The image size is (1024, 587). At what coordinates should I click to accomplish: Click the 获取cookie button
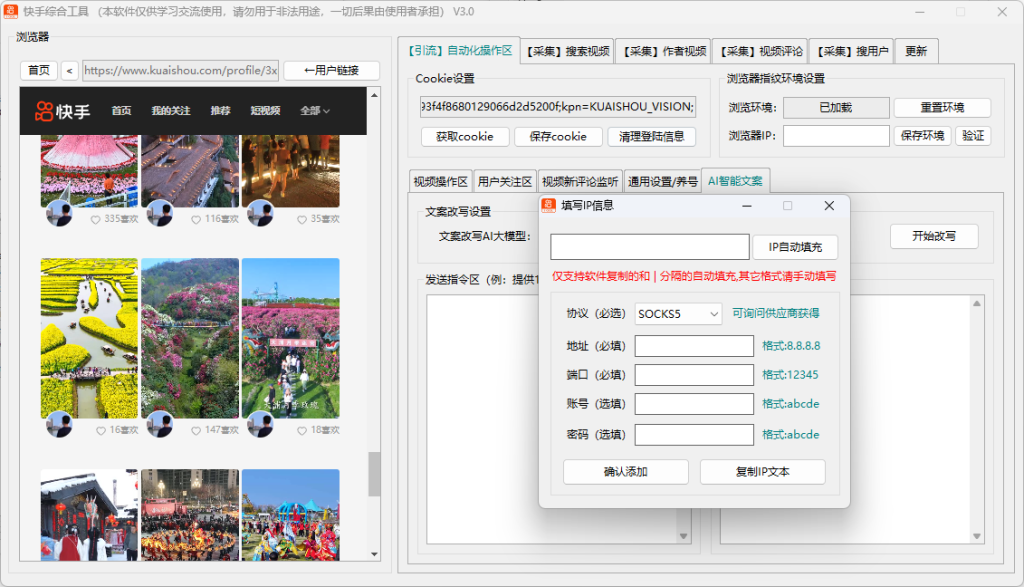point(464,136)
